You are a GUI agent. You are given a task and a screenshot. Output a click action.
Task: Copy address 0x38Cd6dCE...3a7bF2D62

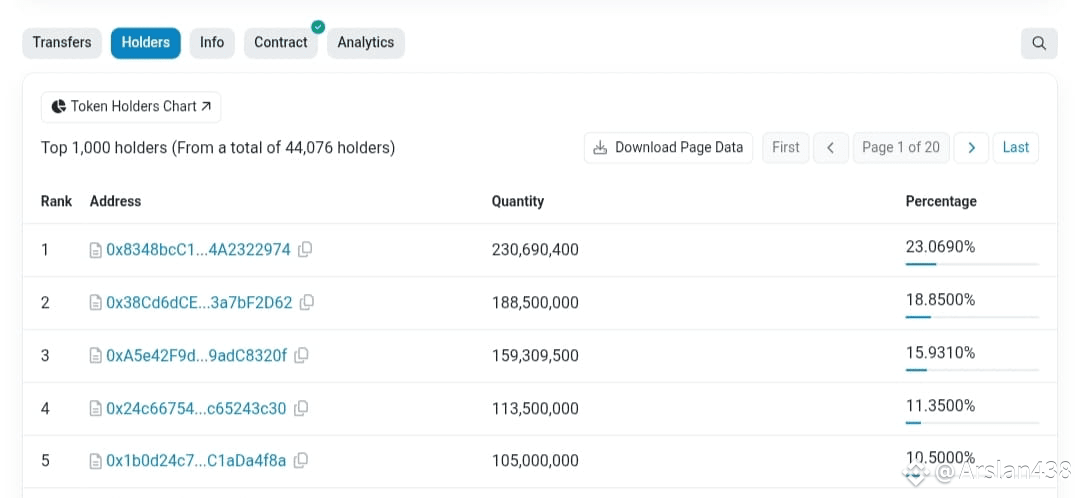[x=307, y=302]
